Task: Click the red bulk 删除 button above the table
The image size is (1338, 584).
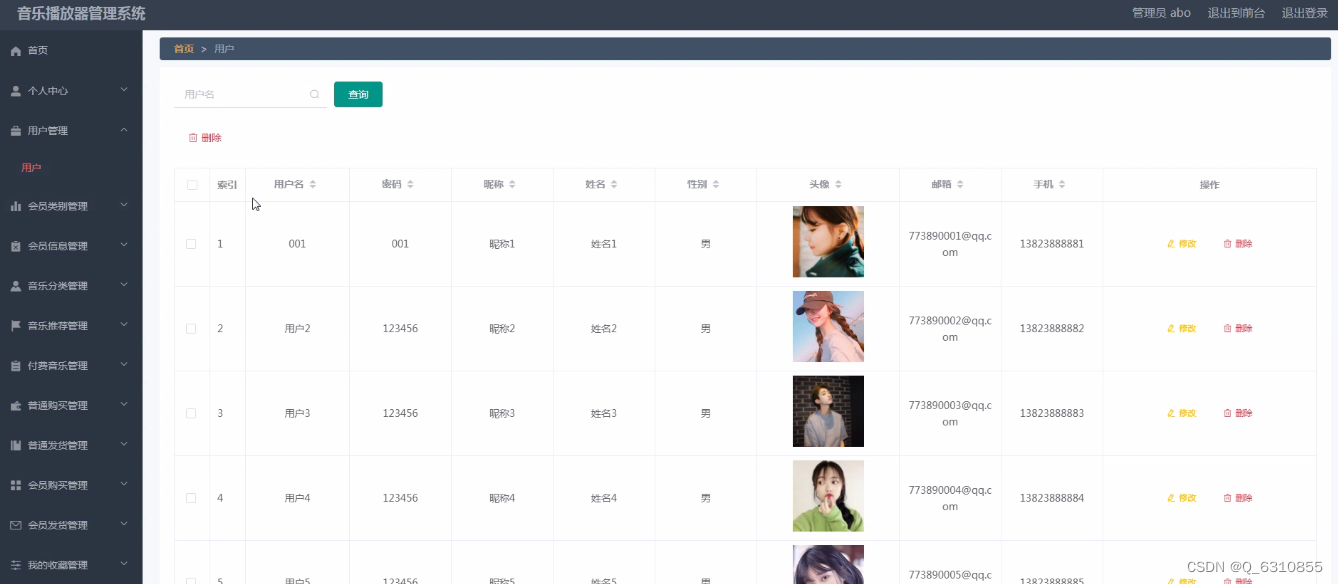Action: (x=205, y=138)
